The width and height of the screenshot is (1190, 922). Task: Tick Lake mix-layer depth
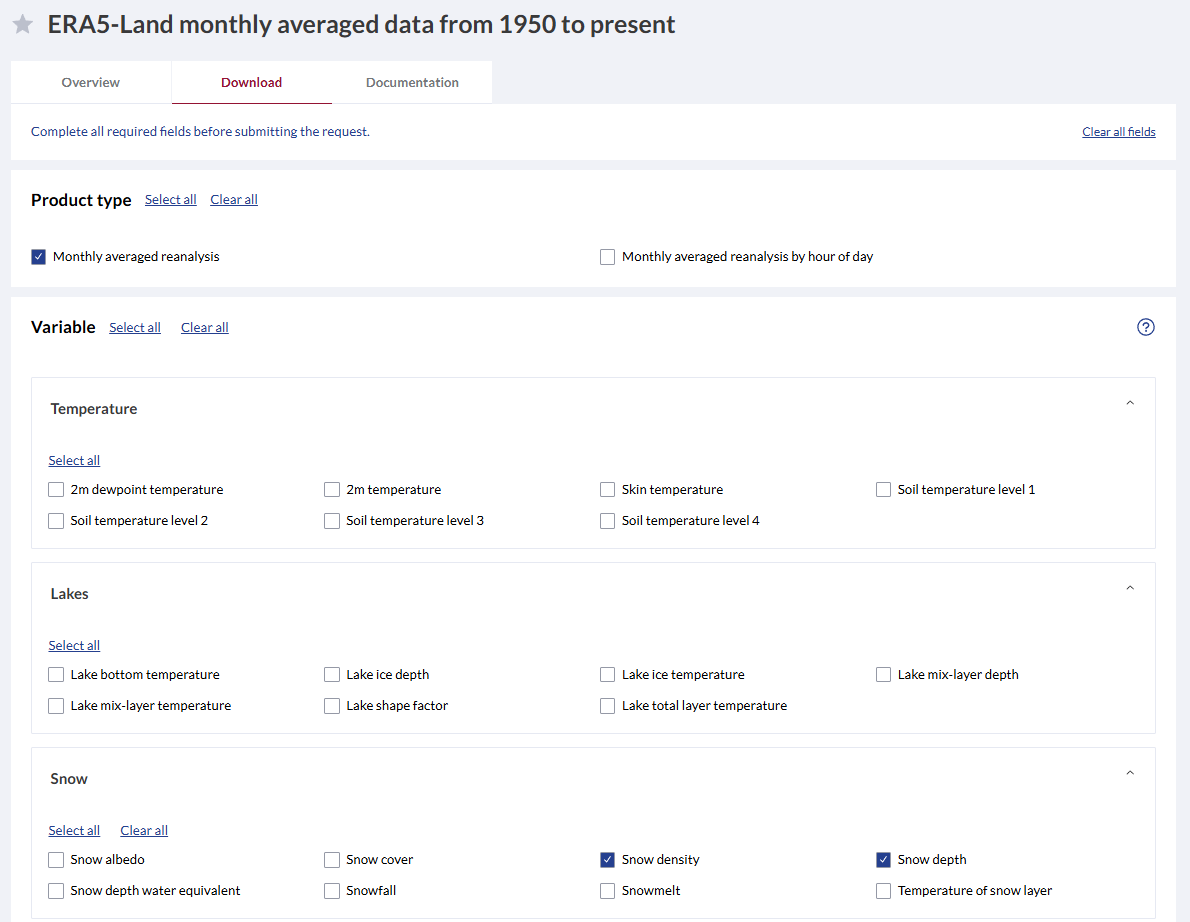click(883, 675)
